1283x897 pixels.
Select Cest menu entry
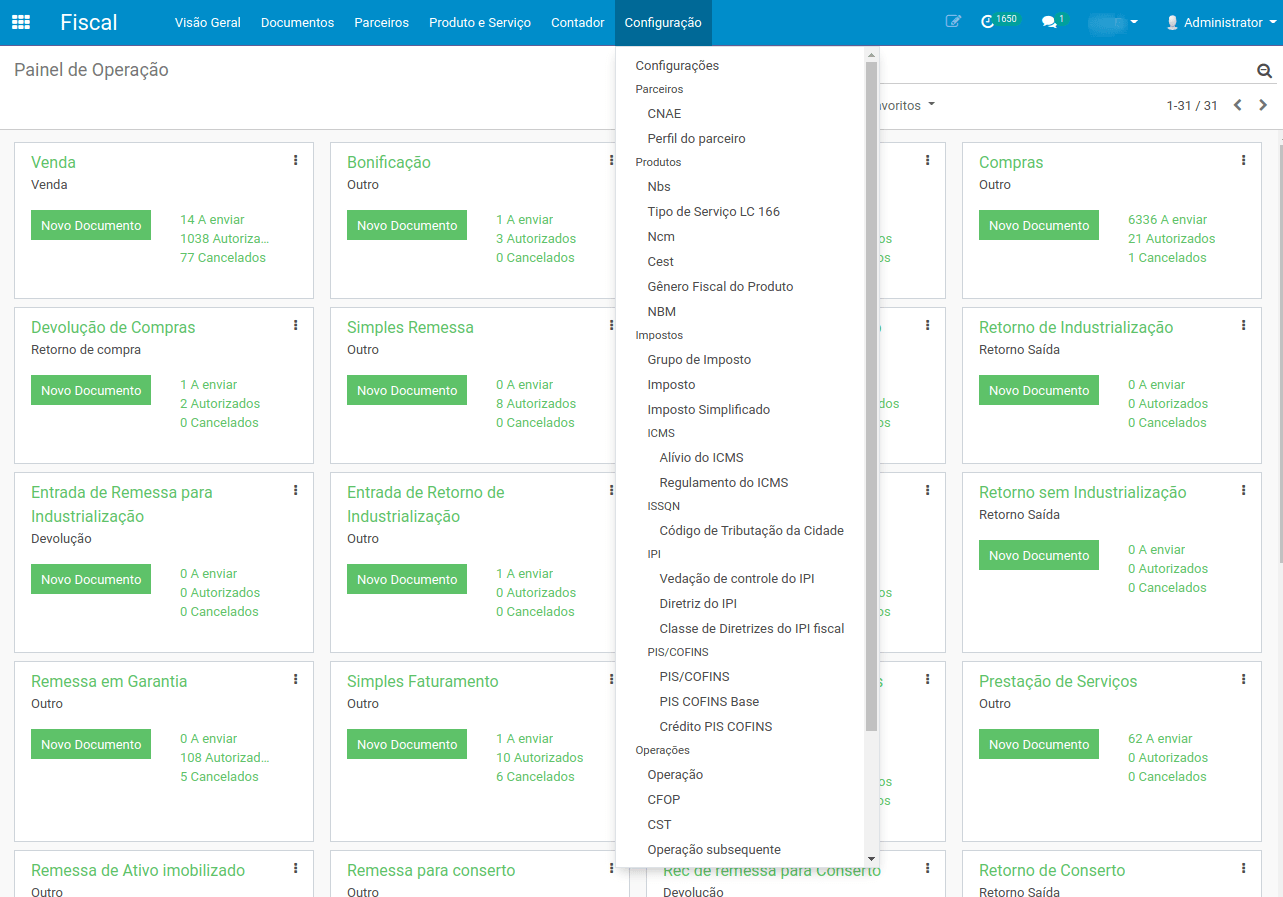[661, 262]
